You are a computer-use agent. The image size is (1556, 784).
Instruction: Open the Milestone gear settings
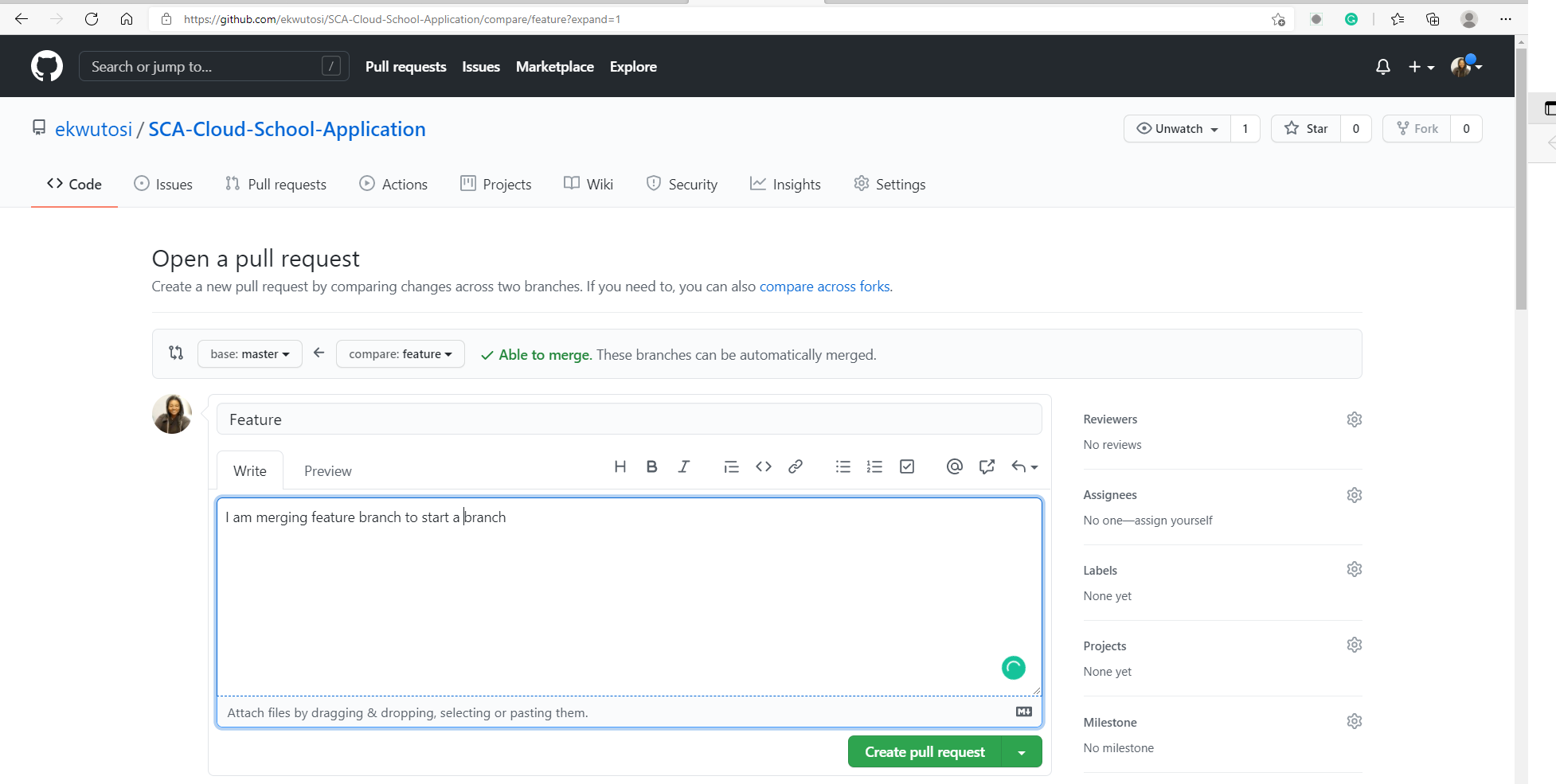tap(1355, 721)
